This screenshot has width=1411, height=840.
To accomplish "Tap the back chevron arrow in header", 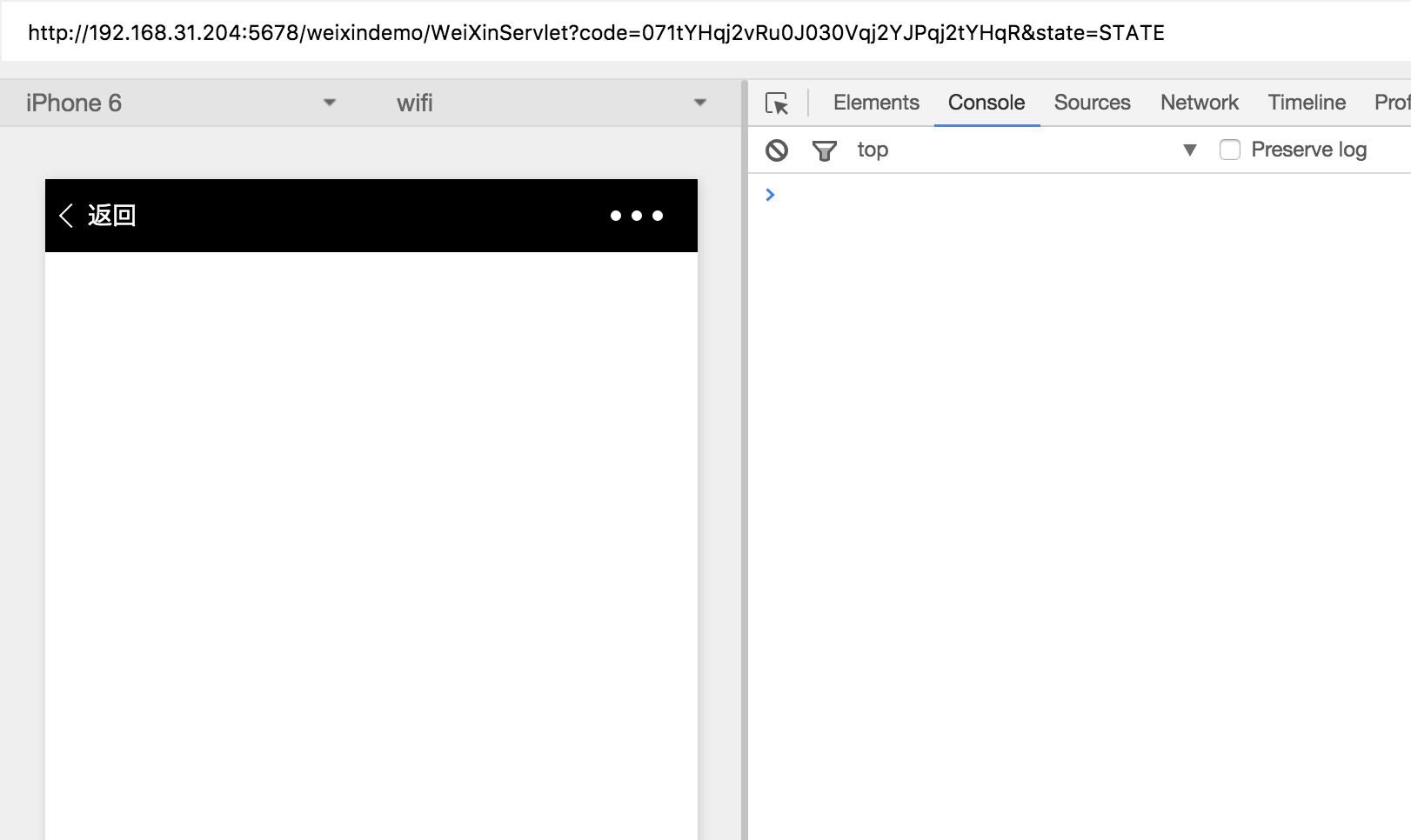I will [66, 216].
